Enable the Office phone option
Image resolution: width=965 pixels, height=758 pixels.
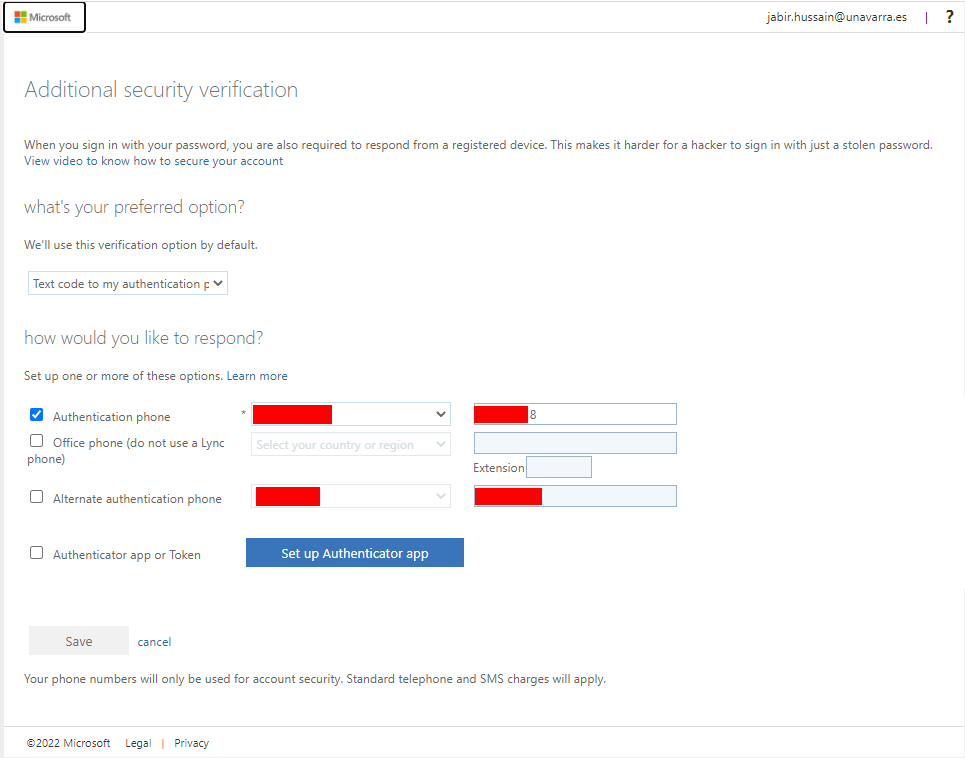[x=36, y=440]
